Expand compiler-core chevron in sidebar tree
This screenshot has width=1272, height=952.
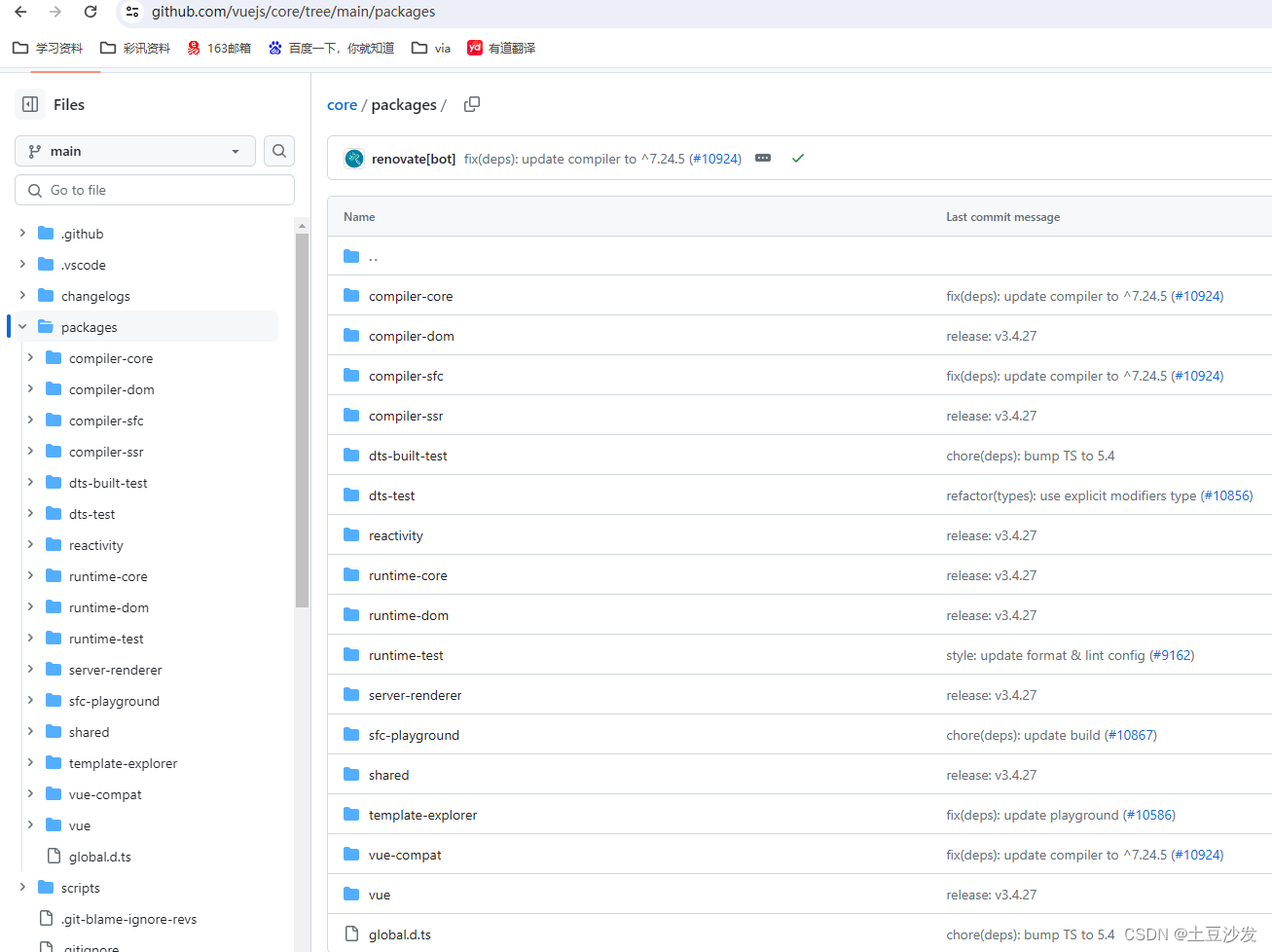tap(30, 358)
